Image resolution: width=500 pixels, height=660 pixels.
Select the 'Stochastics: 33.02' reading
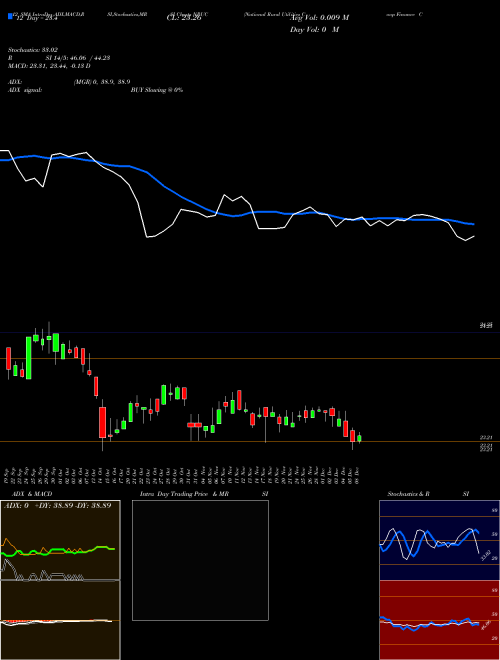33,50
